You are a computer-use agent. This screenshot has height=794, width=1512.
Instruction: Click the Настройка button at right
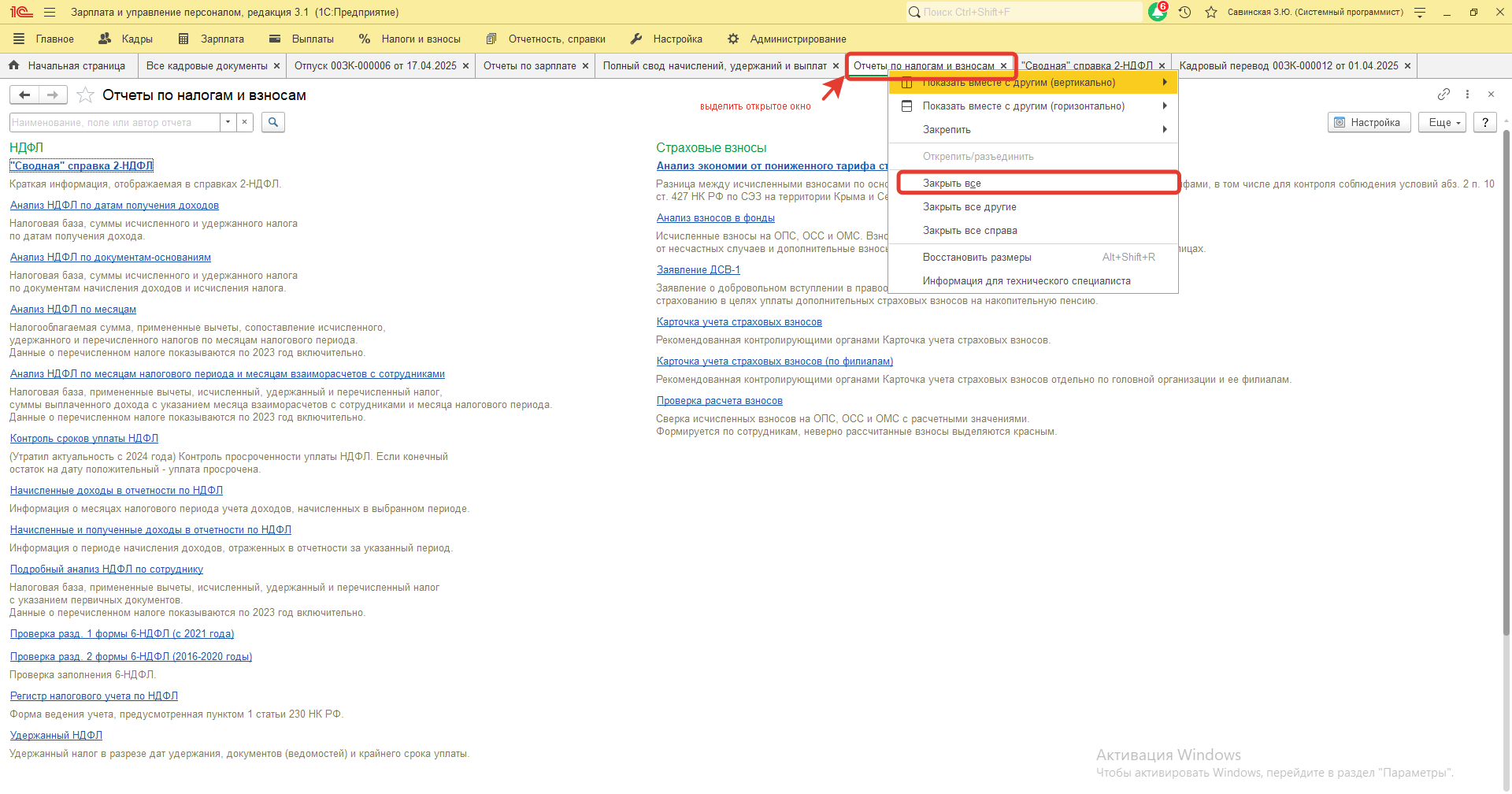pos(1368,122)
